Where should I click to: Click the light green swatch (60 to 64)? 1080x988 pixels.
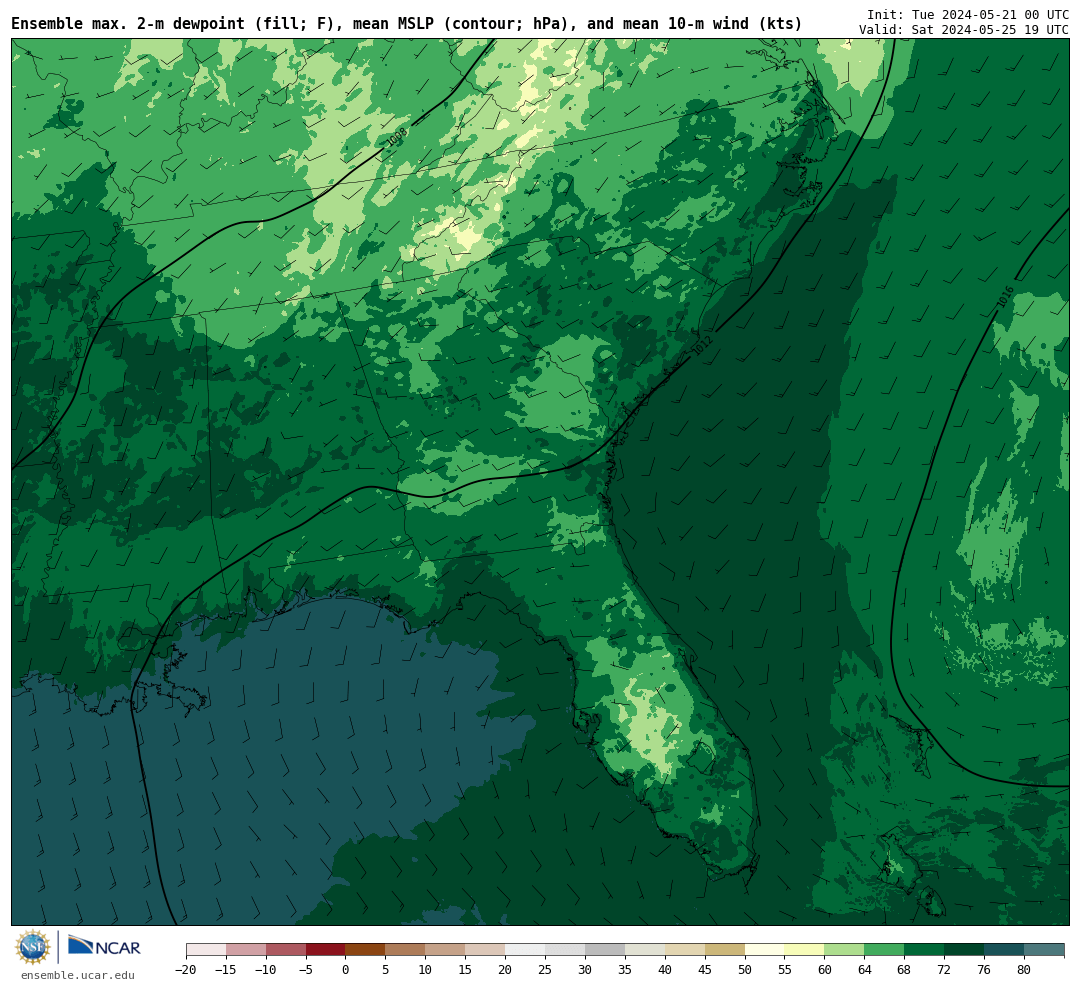point(844,950)
